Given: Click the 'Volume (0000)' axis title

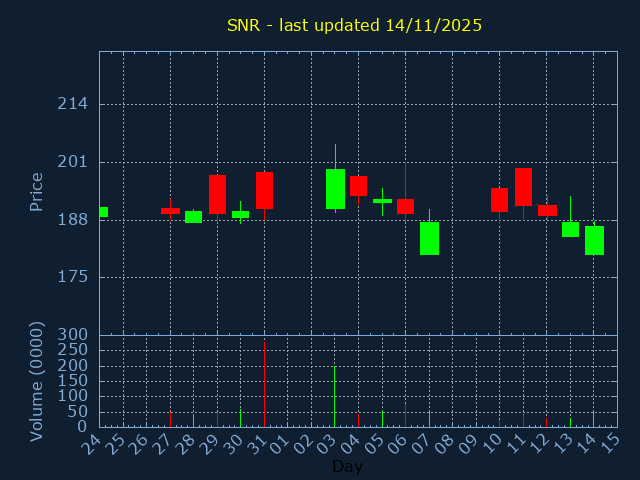Looking at the screenshot, I should [37, 381].
